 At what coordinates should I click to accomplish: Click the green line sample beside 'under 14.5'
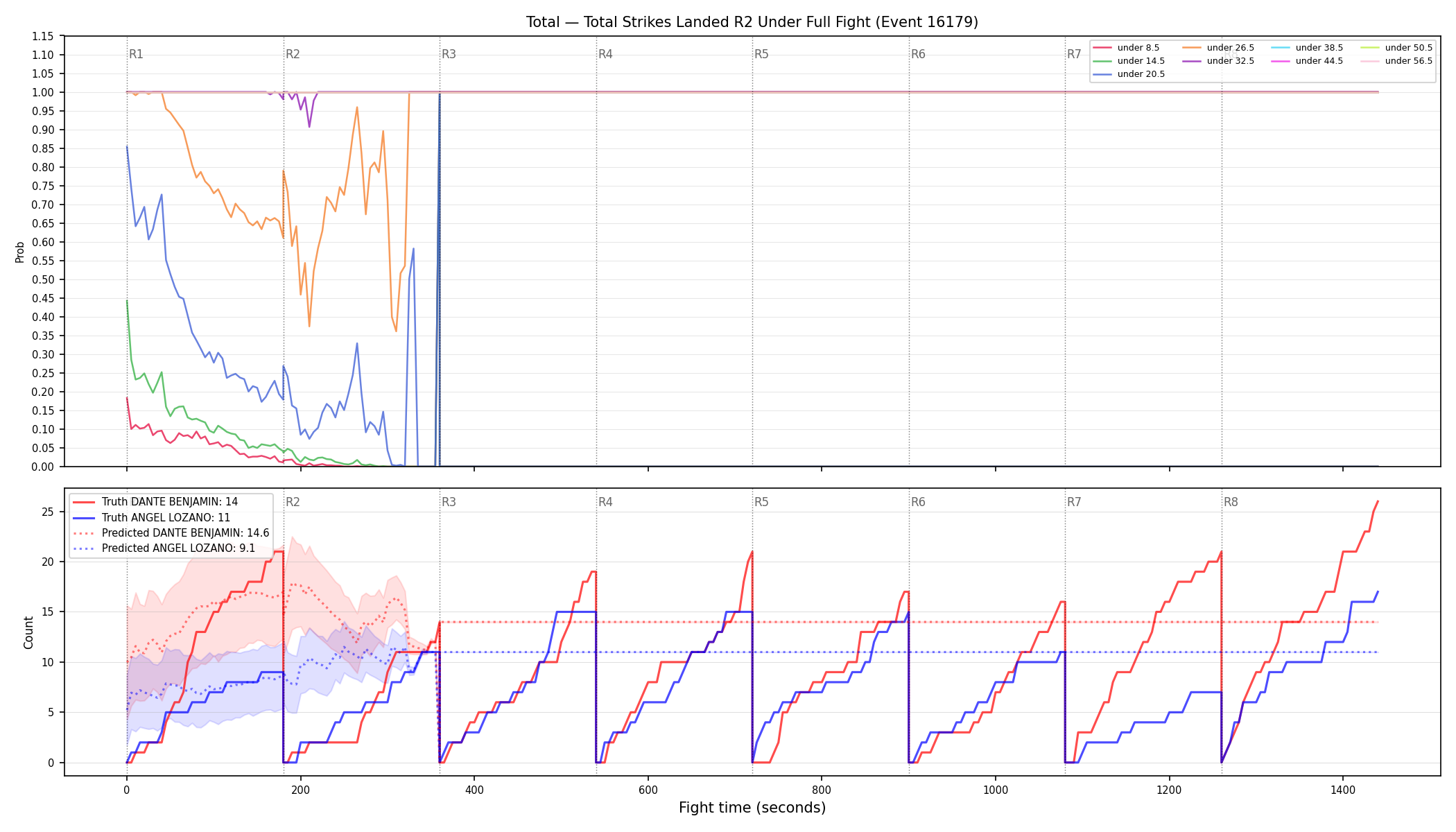(1102, 61)
